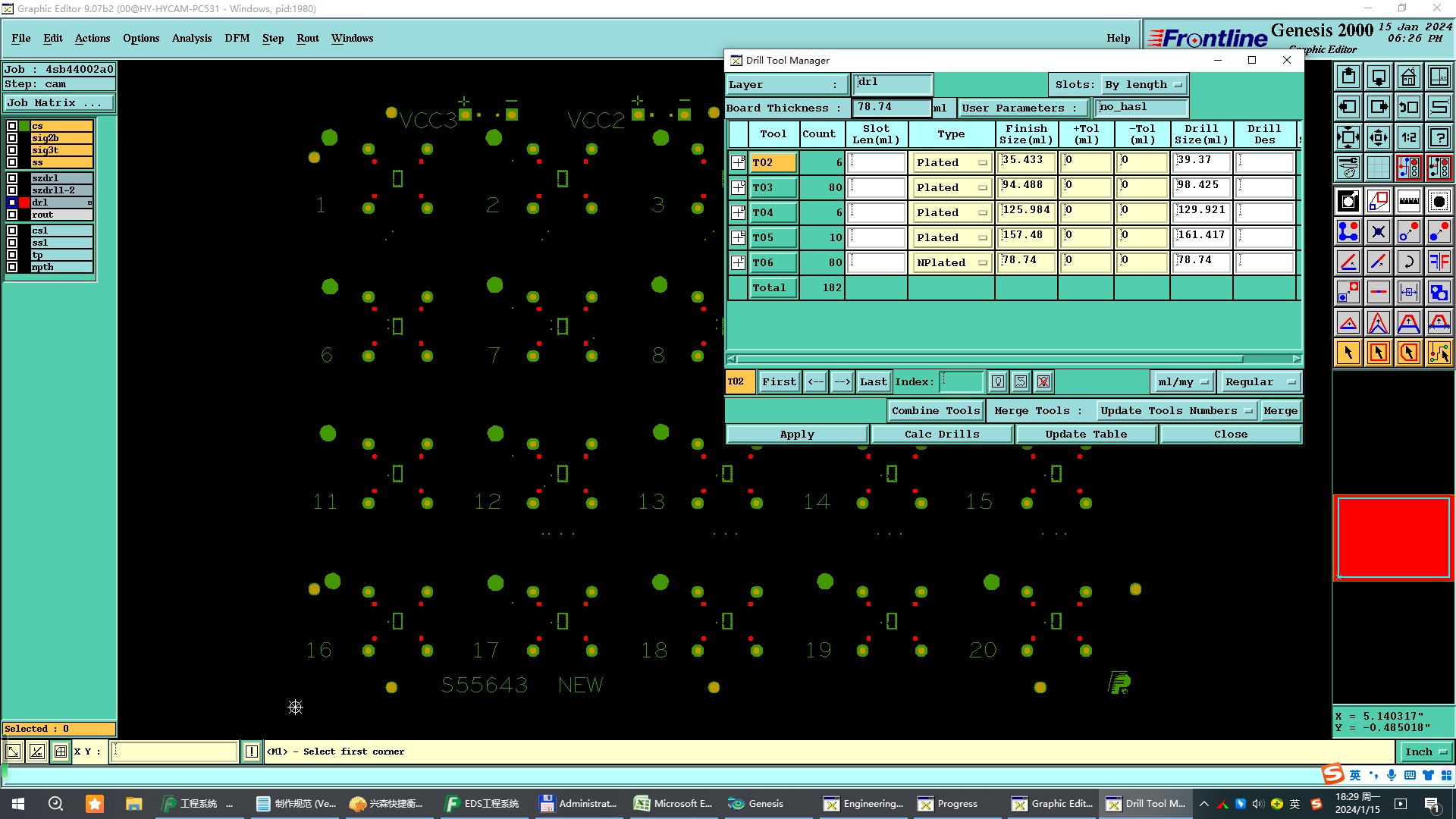This screenshot has height=819, width=1456.
Task: Click the add feature icon with black background
Action: coord(1348,201)
